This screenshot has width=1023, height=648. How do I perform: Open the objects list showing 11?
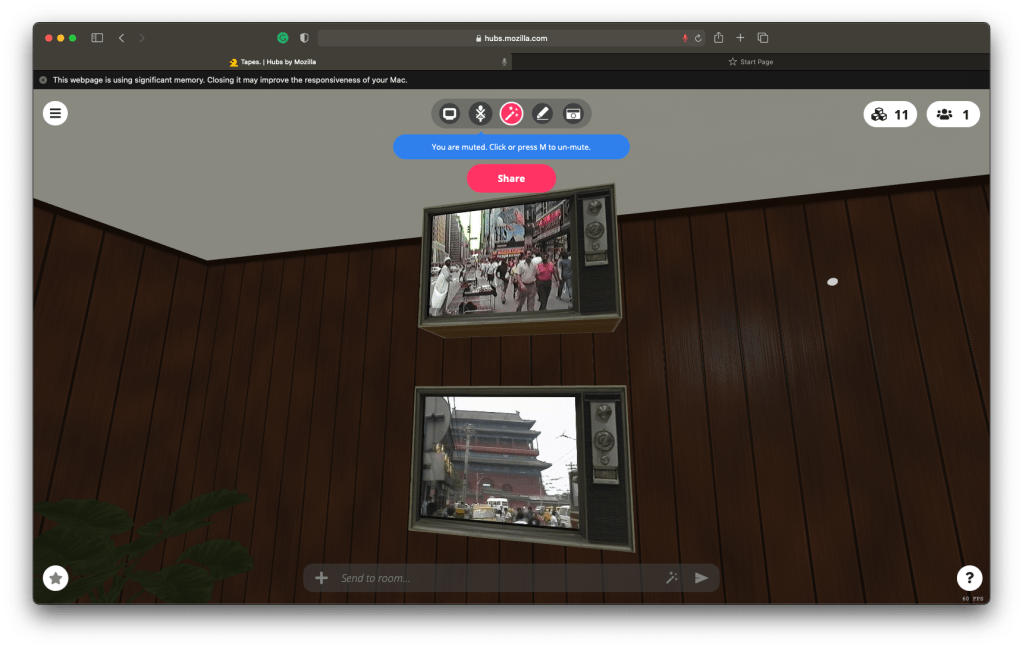point(889,115)
